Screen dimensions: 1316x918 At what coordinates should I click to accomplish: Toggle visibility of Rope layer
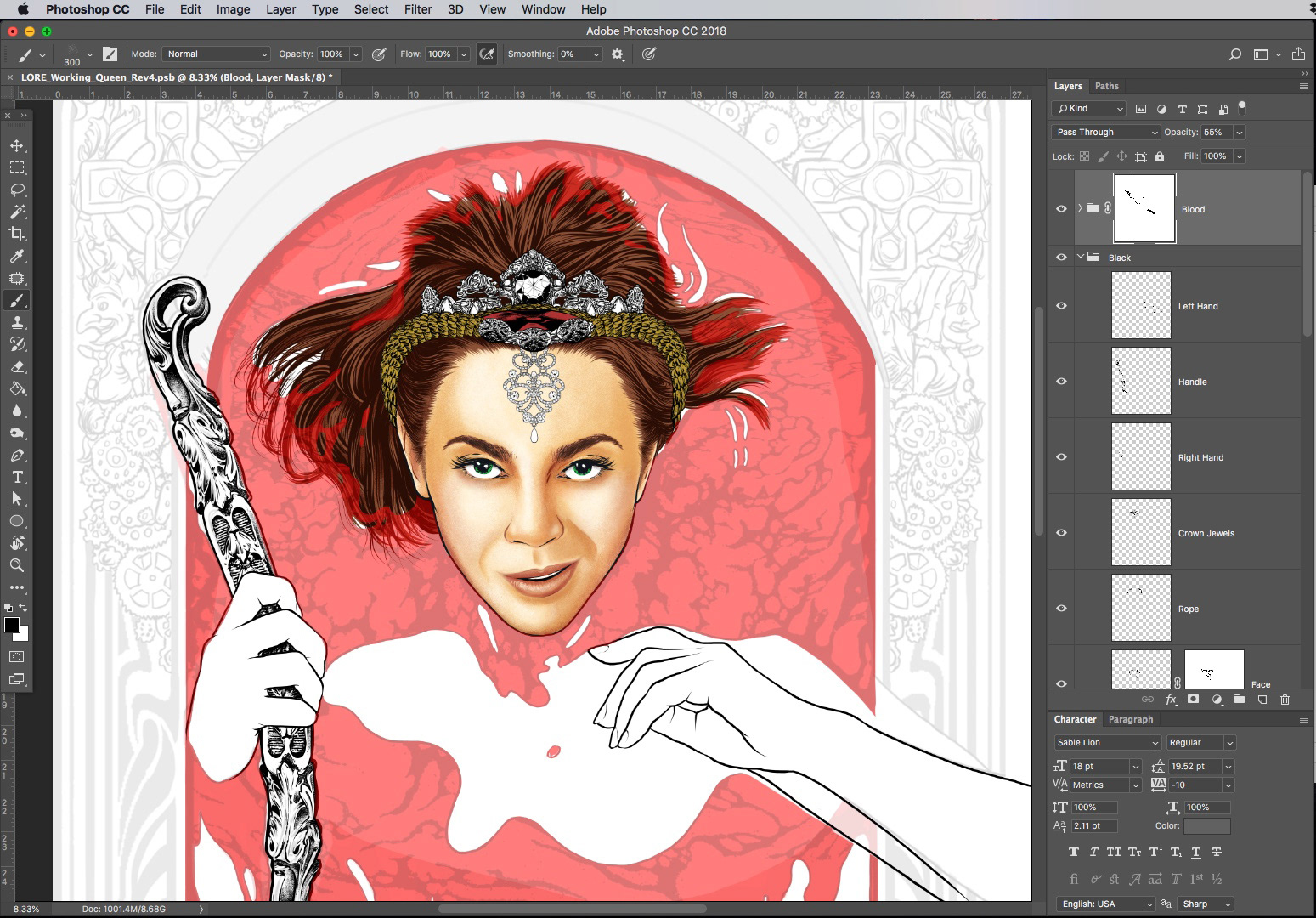pos(1061,608)
